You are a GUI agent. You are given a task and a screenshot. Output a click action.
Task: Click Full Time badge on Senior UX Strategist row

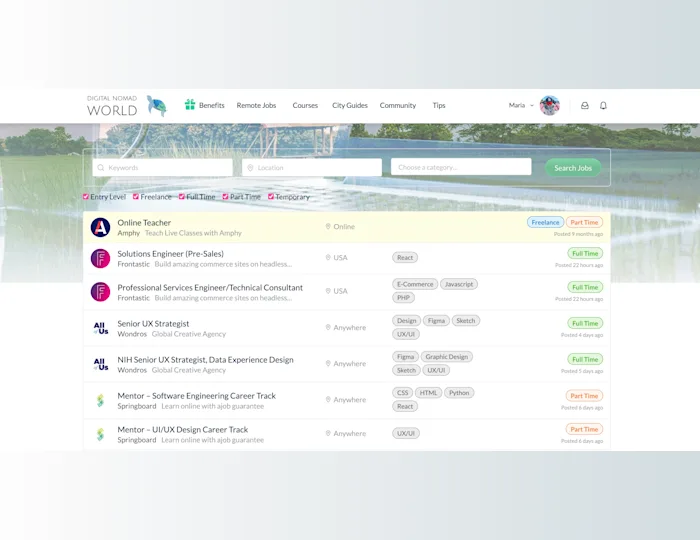click(x=585, y=323)
